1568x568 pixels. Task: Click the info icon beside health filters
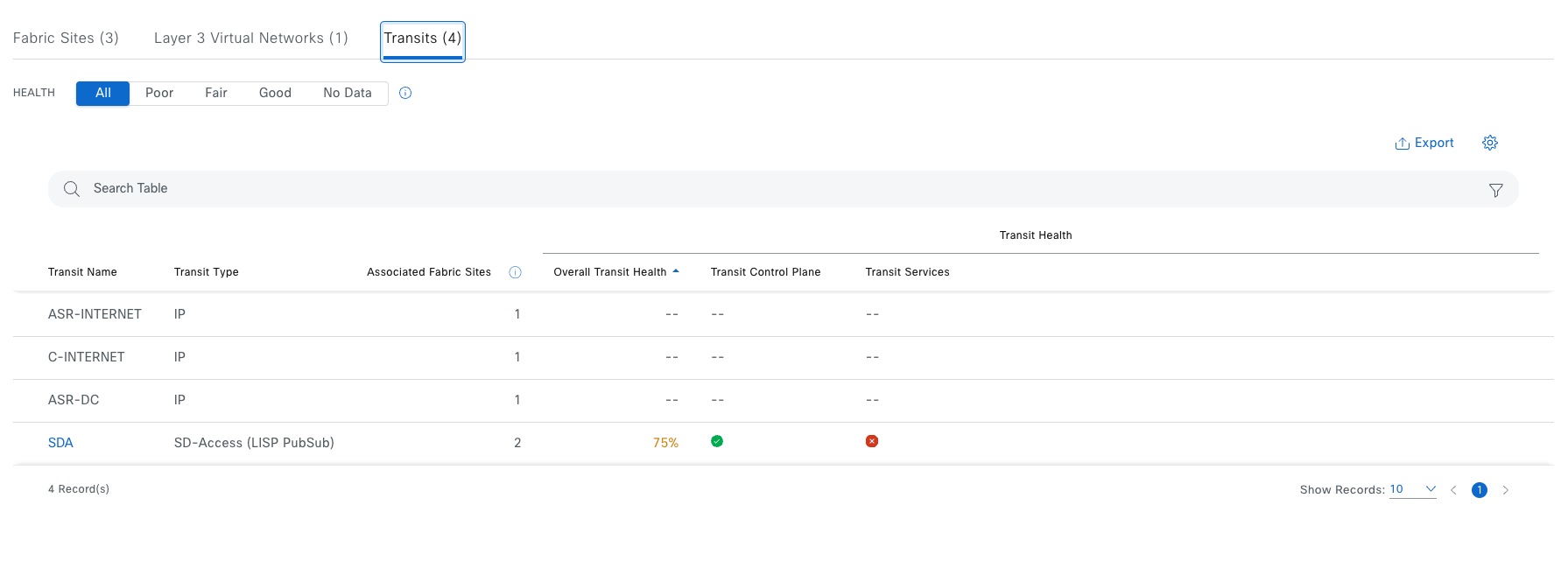405,93
